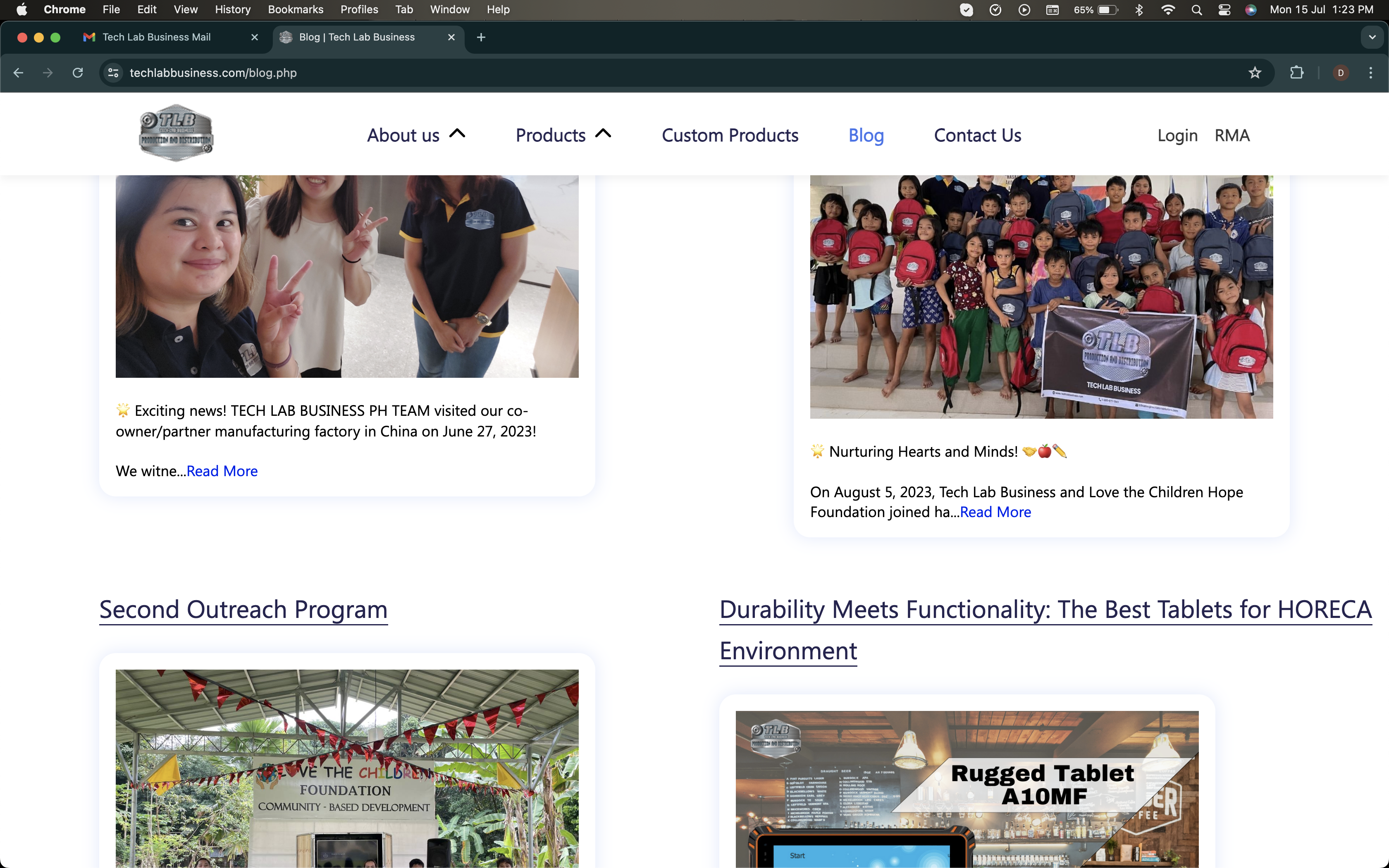The width and height of the screenshot is (1389, 868).
Task: Open the Tab menu
Action: [x=404, y=10]
